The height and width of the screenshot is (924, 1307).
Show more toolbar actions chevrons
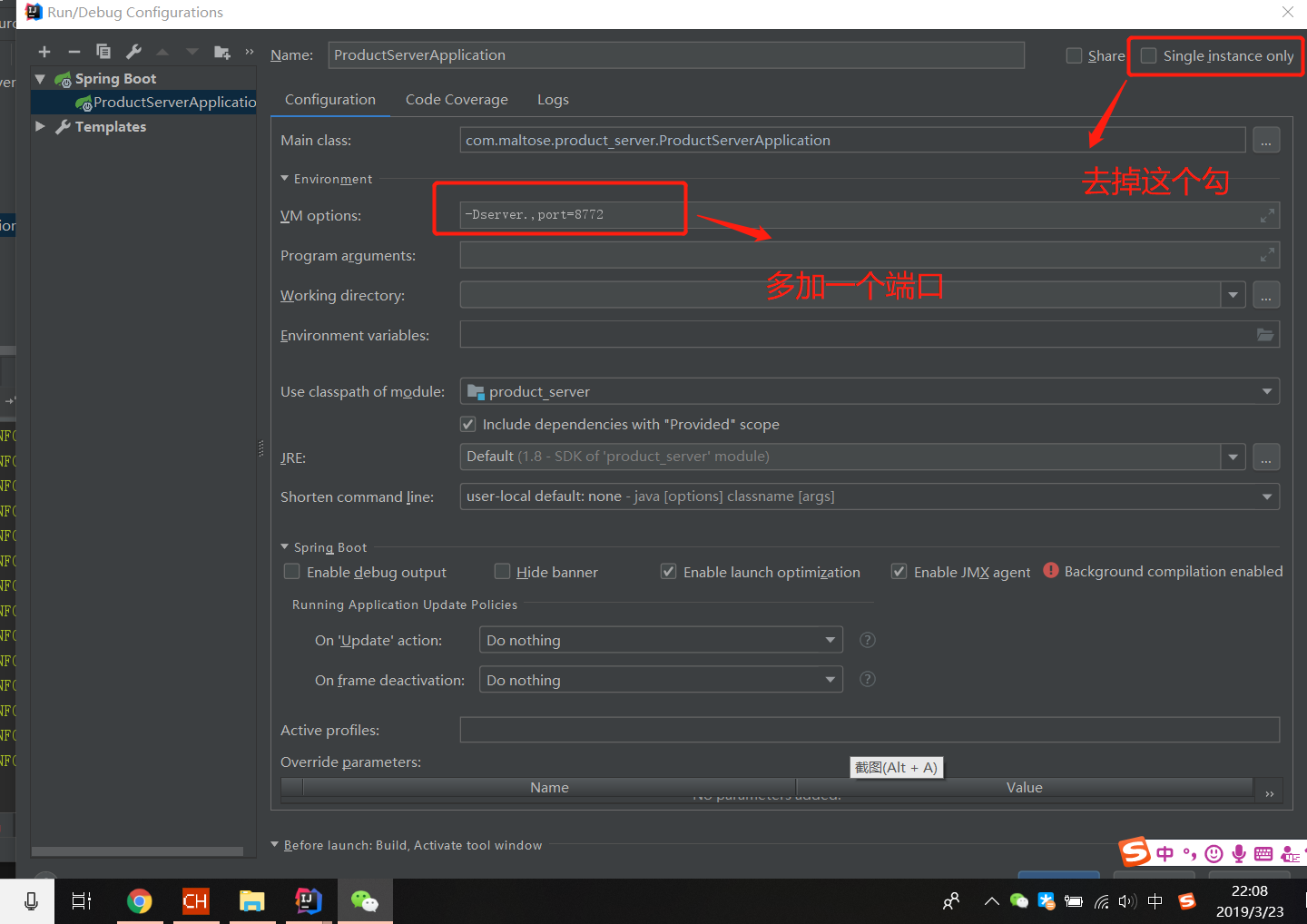[x=249, y=52]
